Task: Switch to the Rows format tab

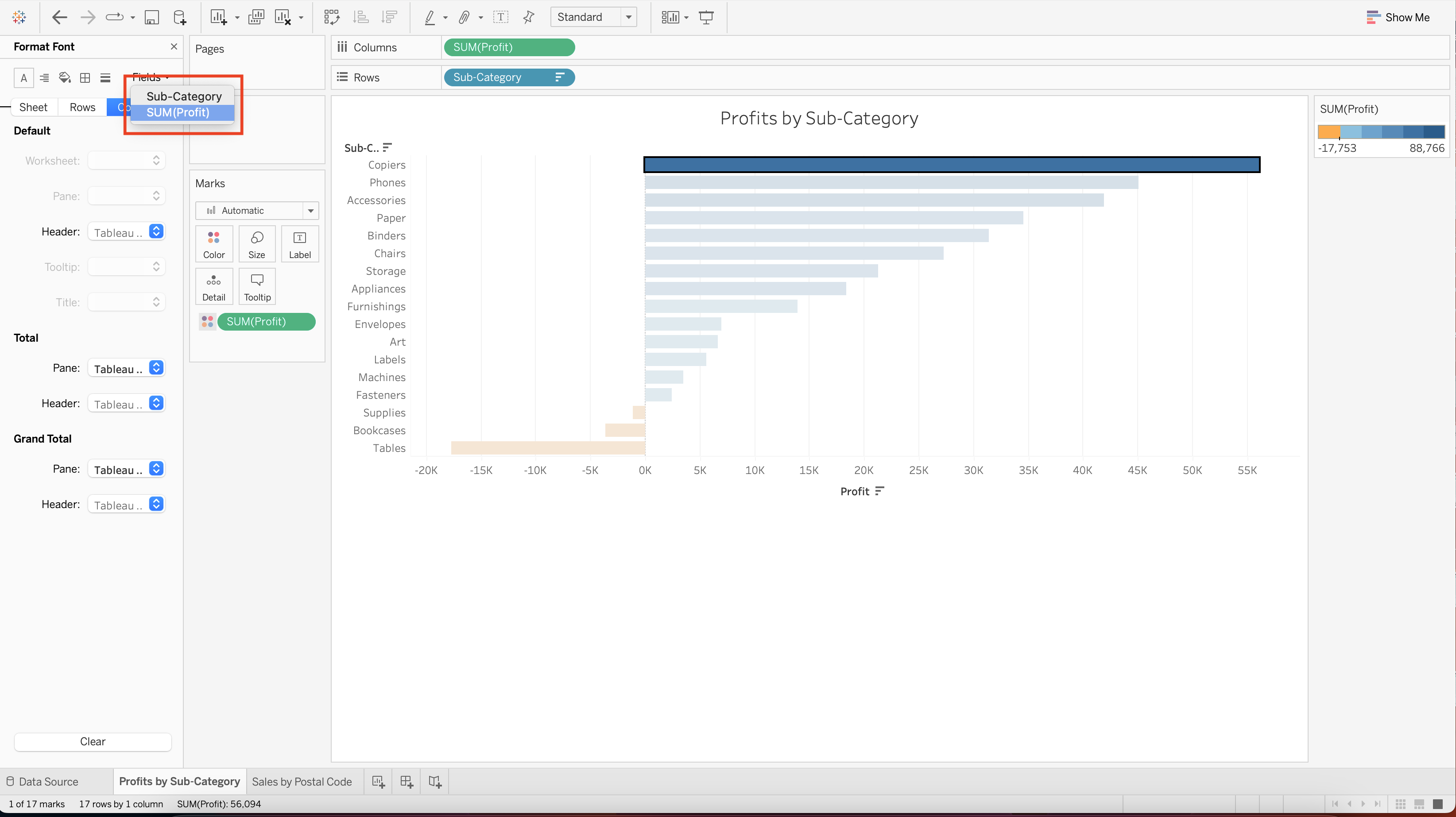Action: [x=82, y=108]
